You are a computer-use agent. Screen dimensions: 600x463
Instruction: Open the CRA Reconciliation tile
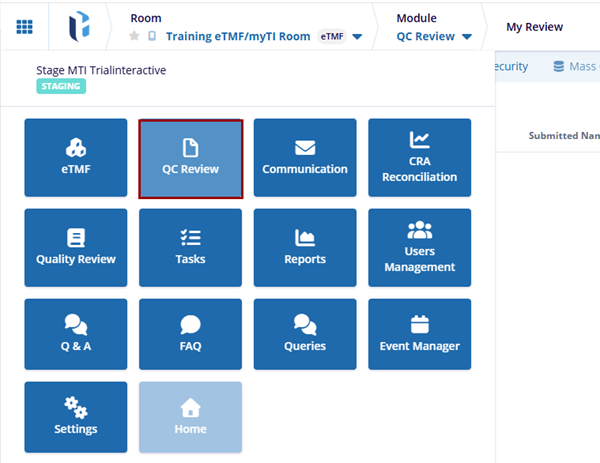419,158
